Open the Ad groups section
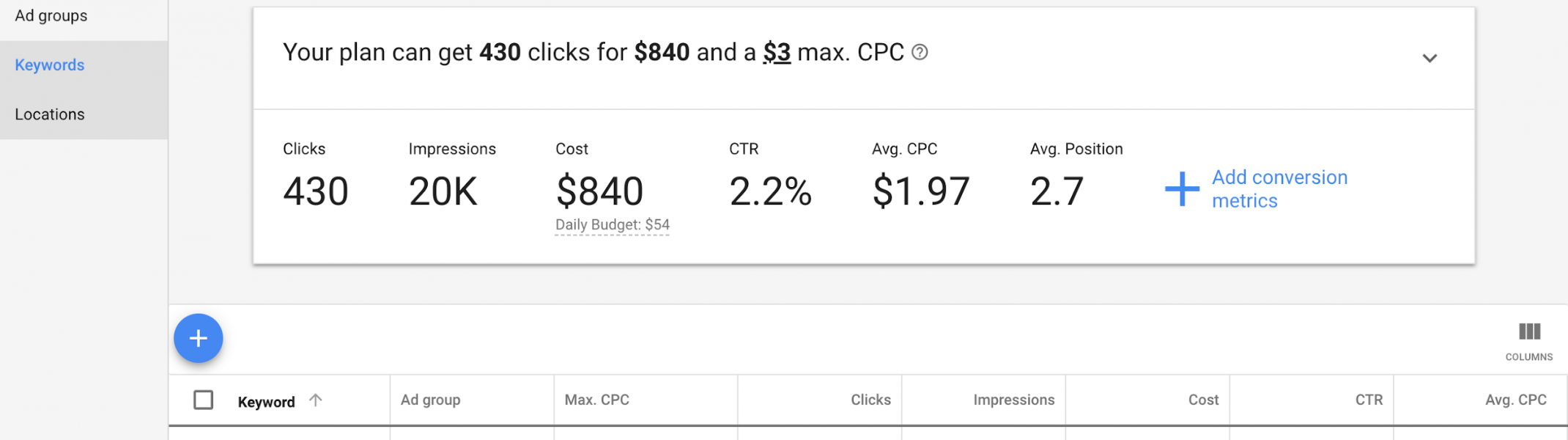The image size is (1568, 440). click(x=51, y=15)
